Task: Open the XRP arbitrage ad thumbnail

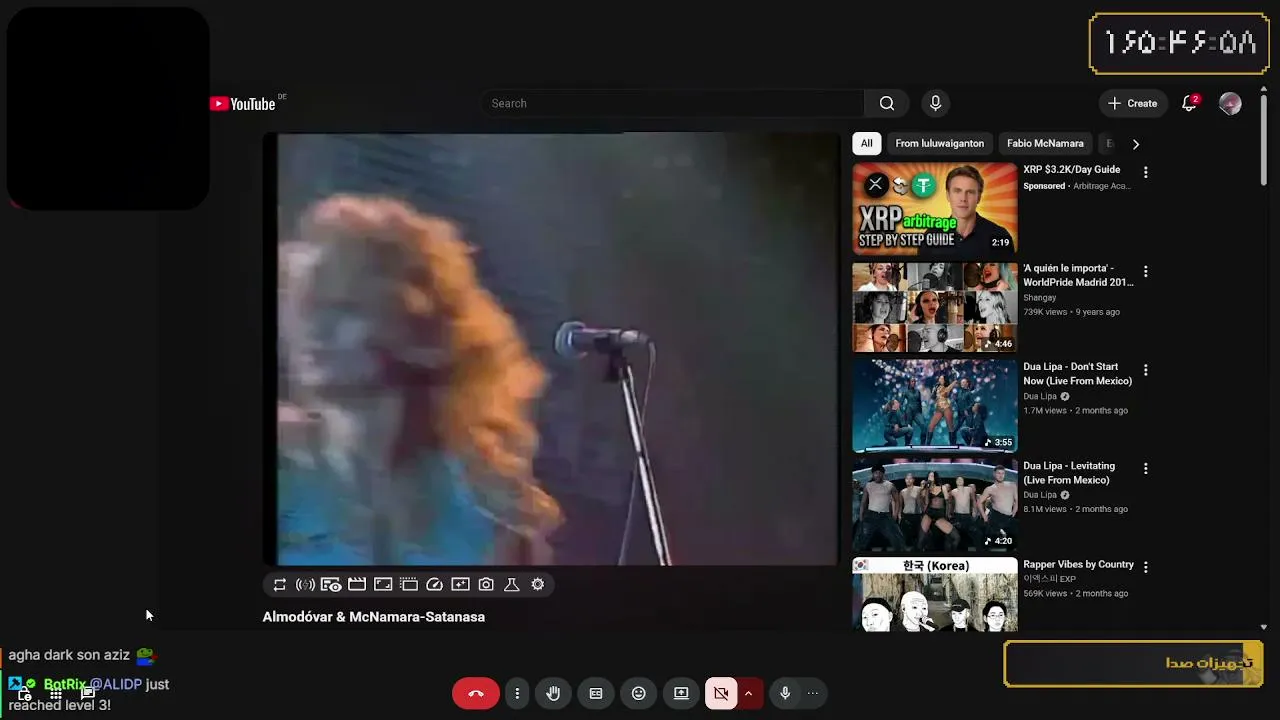Action: 934,208
